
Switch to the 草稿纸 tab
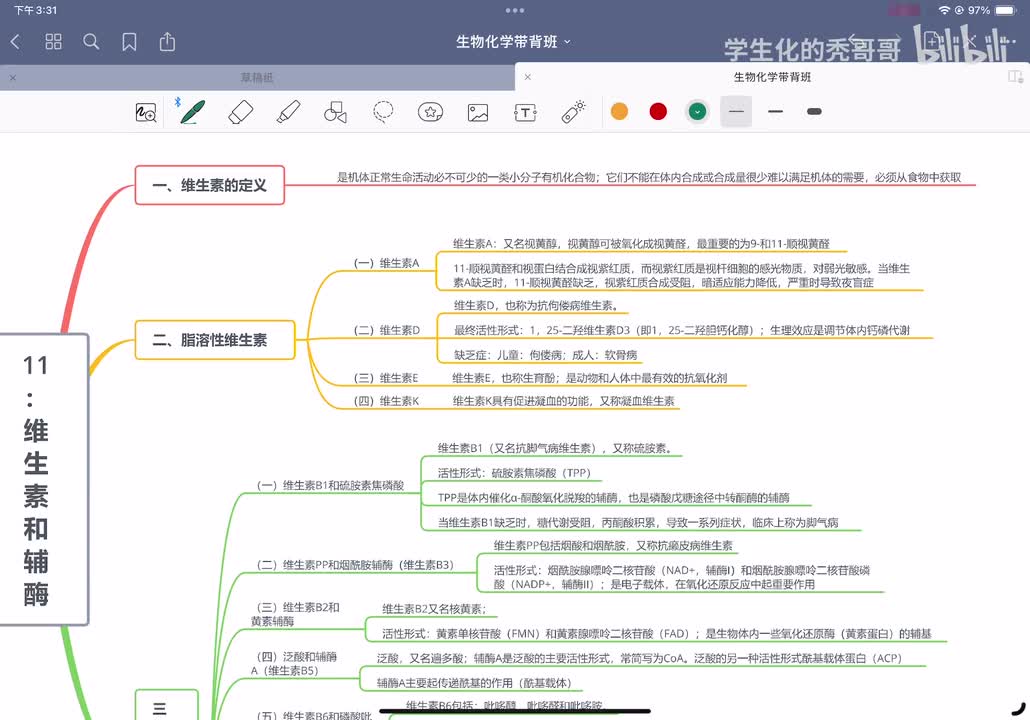click(257, 78)
